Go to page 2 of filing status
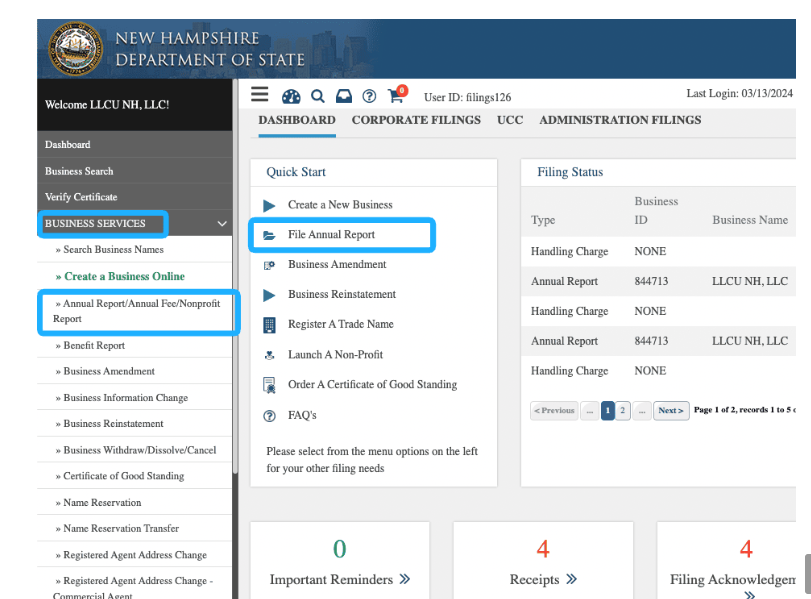This screenshot has width=811, height=599. pyautogui.click(x=622, y=411)
